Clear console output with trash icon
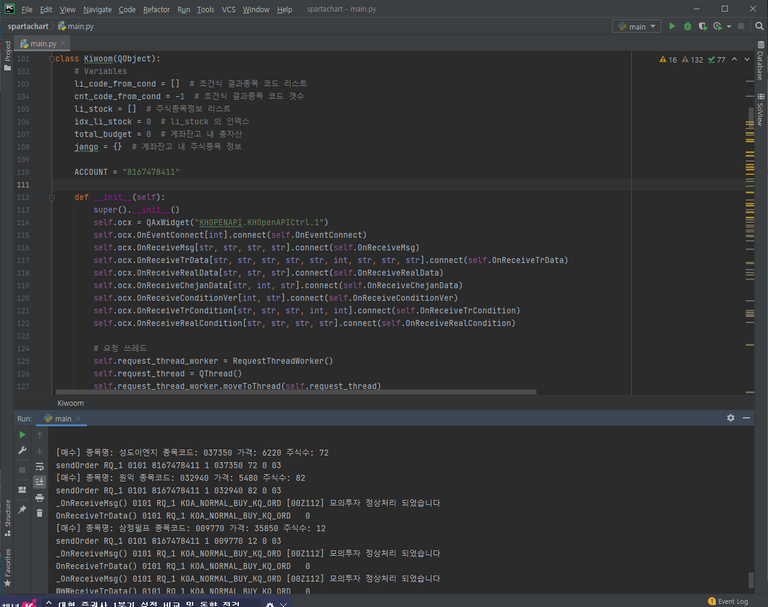 click(40, 513)
